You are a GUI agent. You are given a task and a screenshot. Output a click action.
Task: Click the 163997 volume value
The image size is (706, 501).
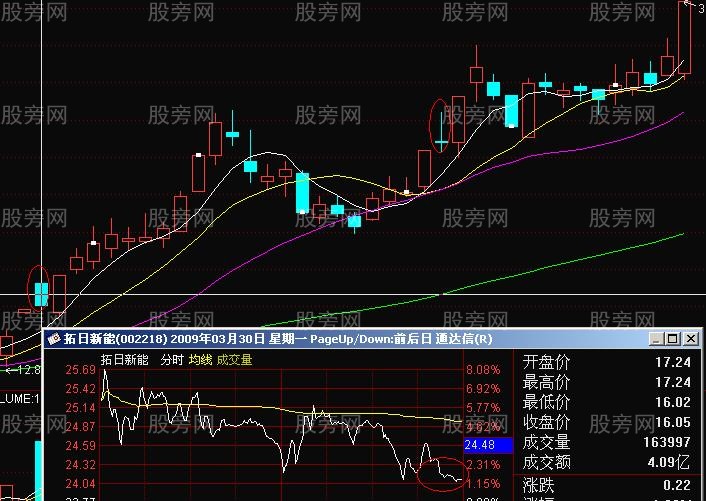click(x=666, y=442)
